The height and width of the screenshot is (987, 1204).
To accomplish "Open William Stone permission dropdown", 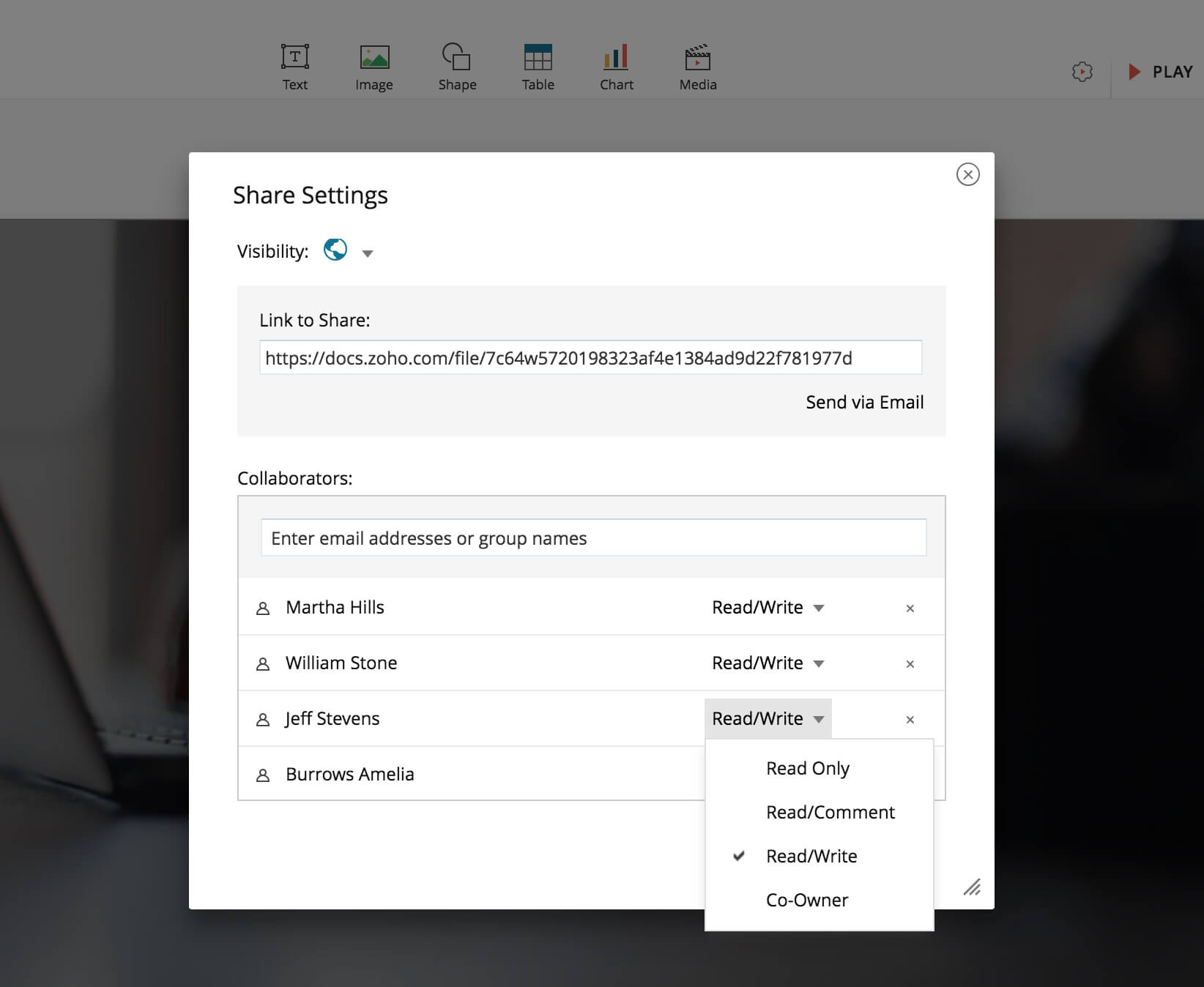I will pos(768,663).
